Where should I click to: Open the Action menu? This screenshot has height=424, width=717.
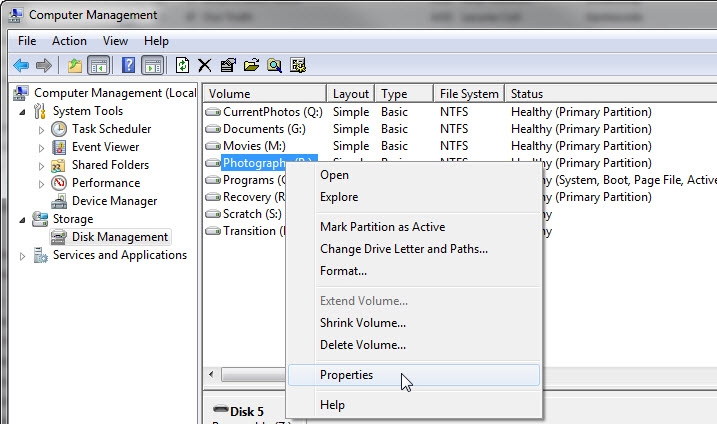click(69, 41)
